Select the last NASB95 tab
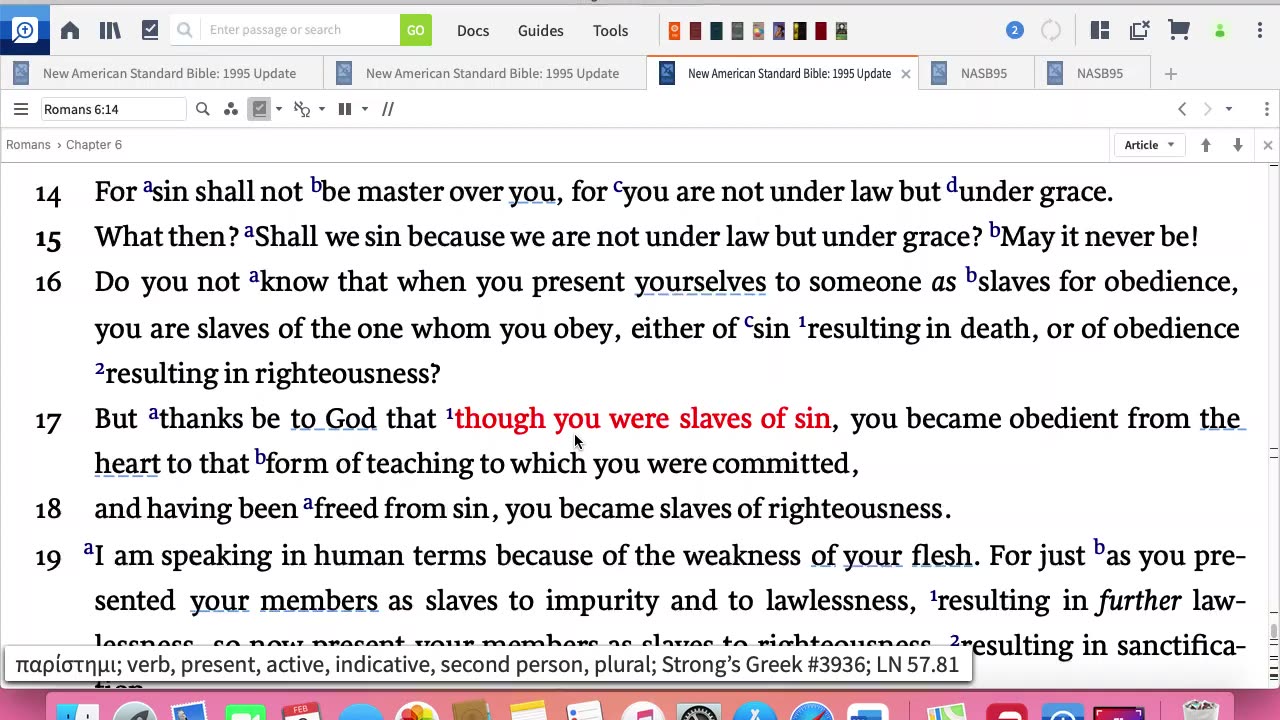 point(1092,73)
